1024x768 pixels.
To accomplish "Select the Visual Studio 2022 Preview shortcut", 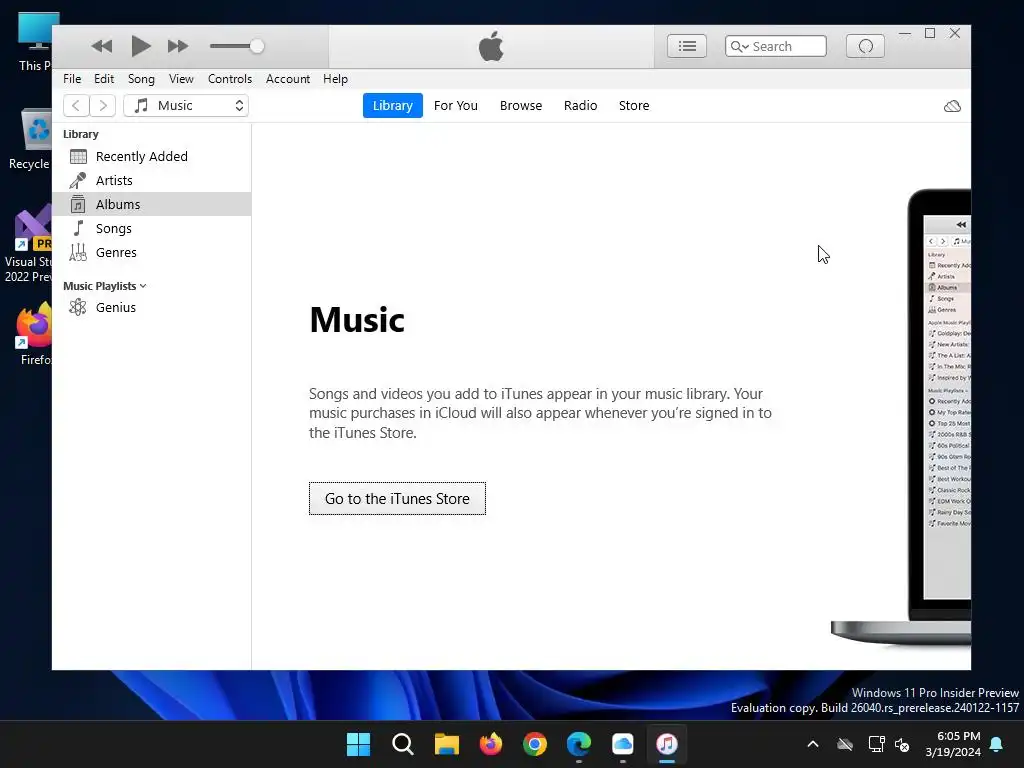I will point(27,244).
